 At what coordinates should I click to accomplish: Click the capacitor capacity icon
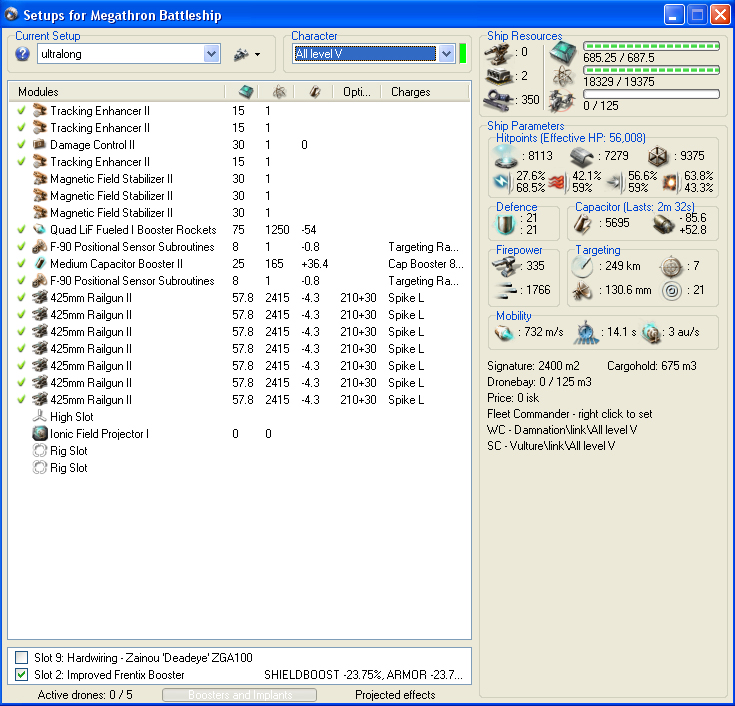point(583,224)
